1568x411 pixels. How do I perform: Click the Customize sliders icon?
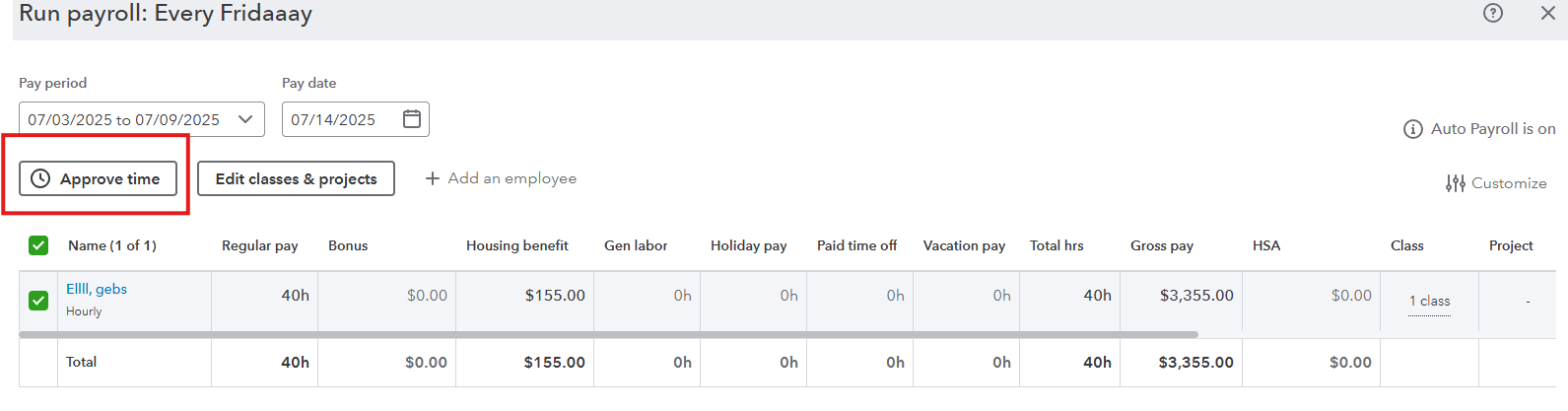(1456, 183)
